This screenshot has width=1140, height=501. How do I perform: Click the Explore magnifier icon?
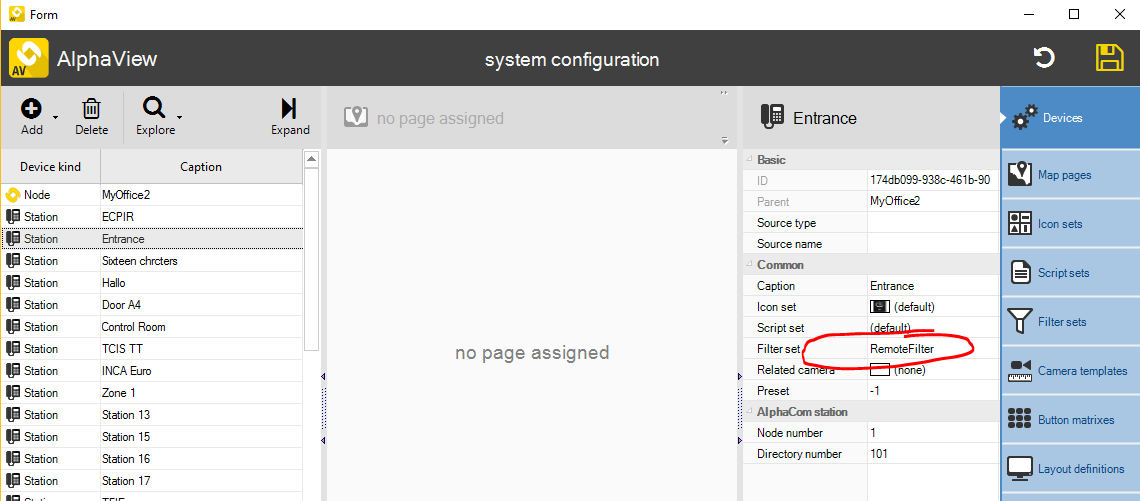(x=154, y=108)
